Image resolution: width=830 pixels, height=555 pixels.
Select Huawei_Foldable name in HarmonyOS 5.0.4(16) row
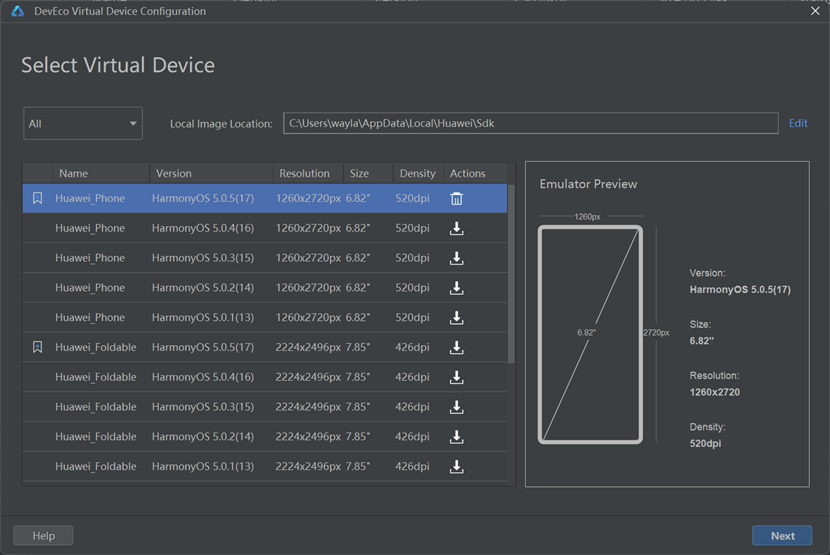tap(96, 377)
